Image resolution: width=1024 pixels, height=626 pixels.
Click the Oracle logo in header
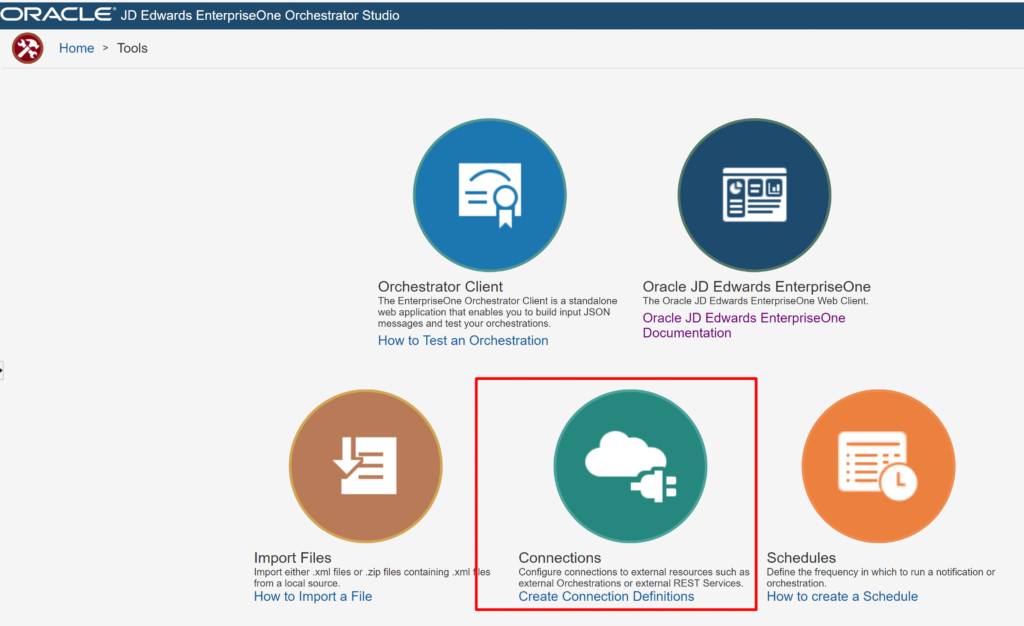pyautogui.click(x=57, y=14)
